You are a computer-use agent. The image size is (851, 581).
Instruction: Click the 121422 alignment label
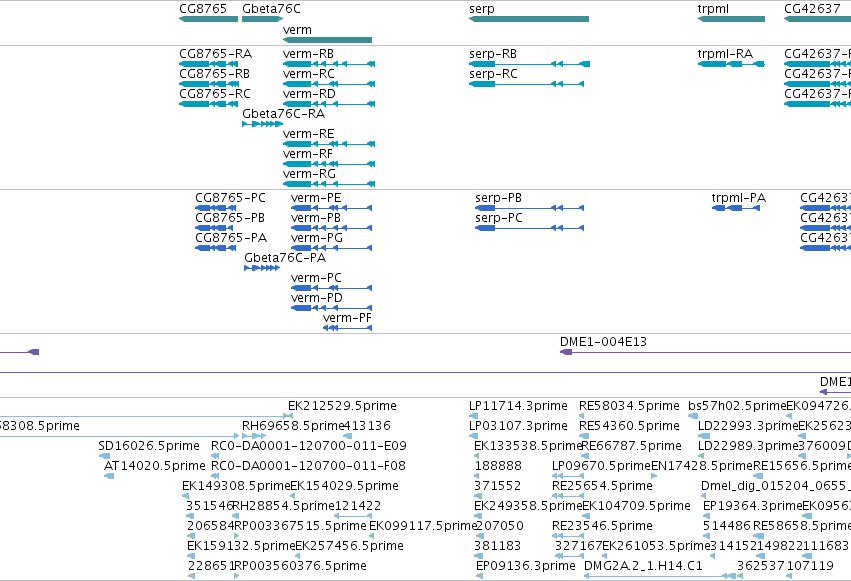pyautogui.click(x=358, y=506)
